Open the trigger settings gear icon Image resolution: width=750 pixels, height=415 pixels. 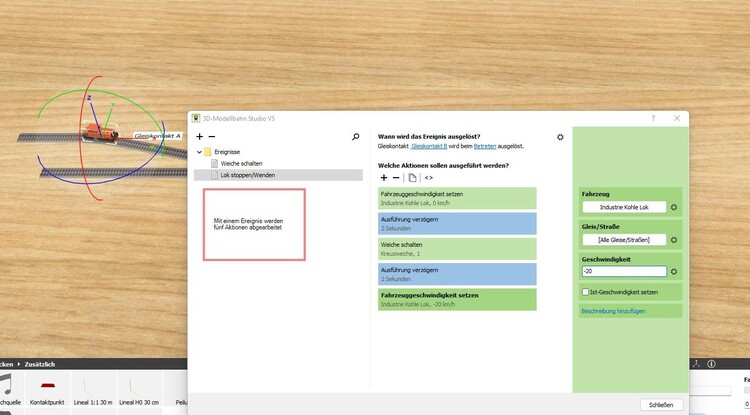pyautogui.click(x=560, y=137)
